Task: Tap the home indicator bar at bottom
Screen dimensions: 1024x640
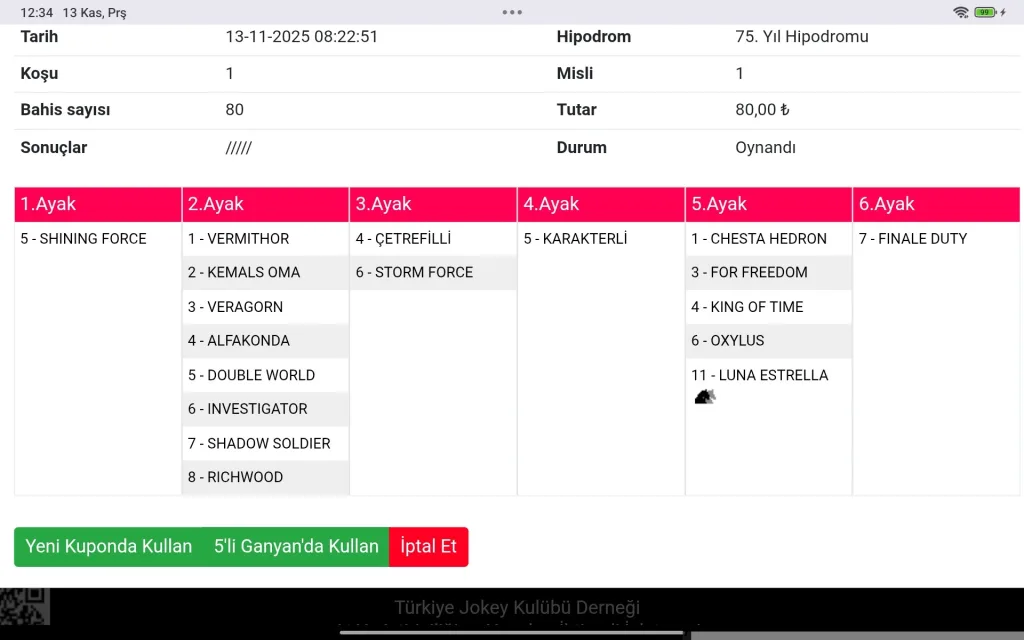Action: coord(512,632)
